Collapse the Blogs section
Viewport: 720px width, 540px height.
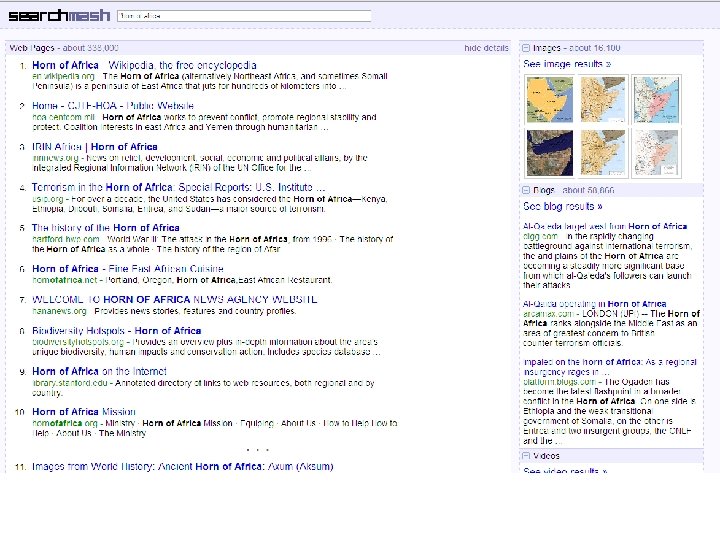pos(526,190)
